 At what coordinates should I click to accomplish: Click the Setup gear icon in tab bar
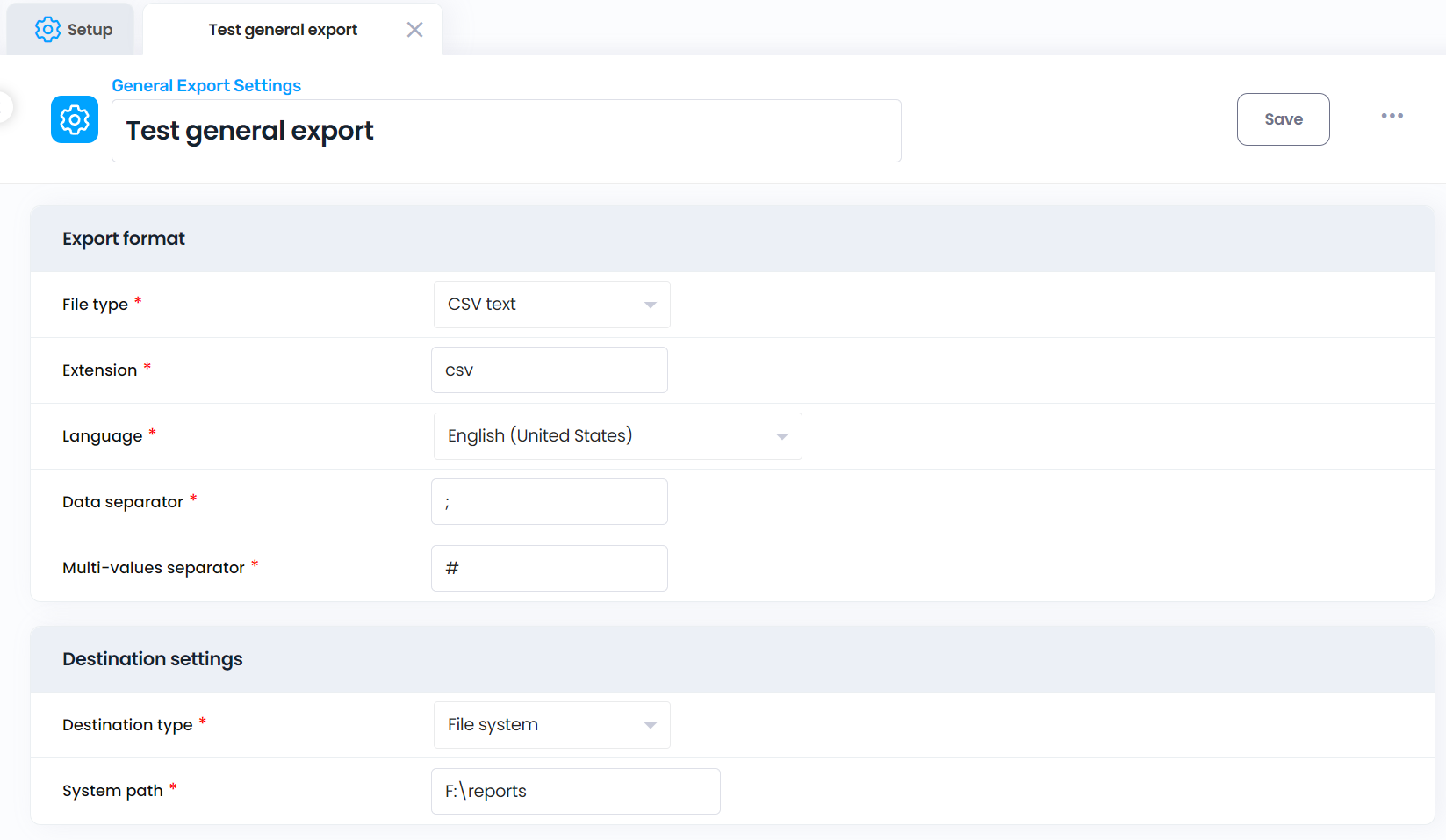[x=47, y=30]
